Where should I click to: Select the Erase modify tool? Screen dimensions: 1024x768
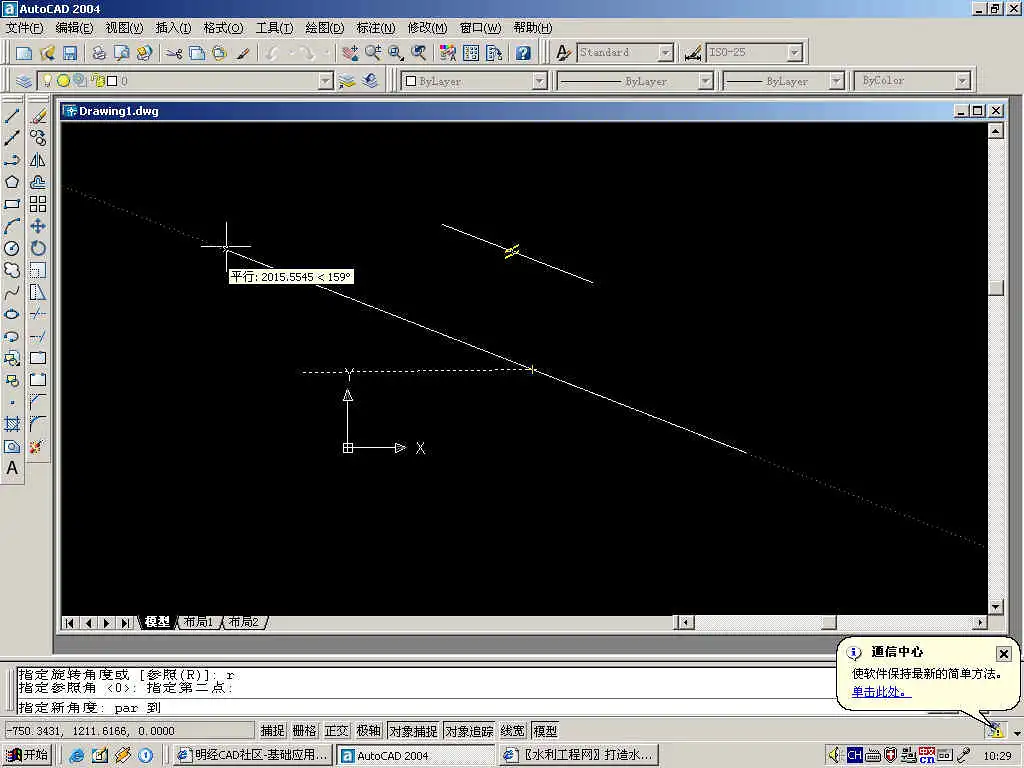(38, 116)
